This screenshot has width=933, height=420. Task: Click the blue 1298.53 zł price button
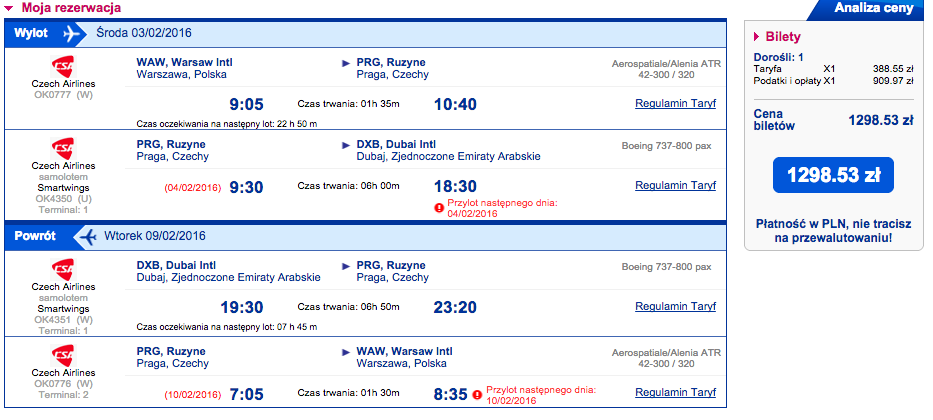click(x=833, y=175)
